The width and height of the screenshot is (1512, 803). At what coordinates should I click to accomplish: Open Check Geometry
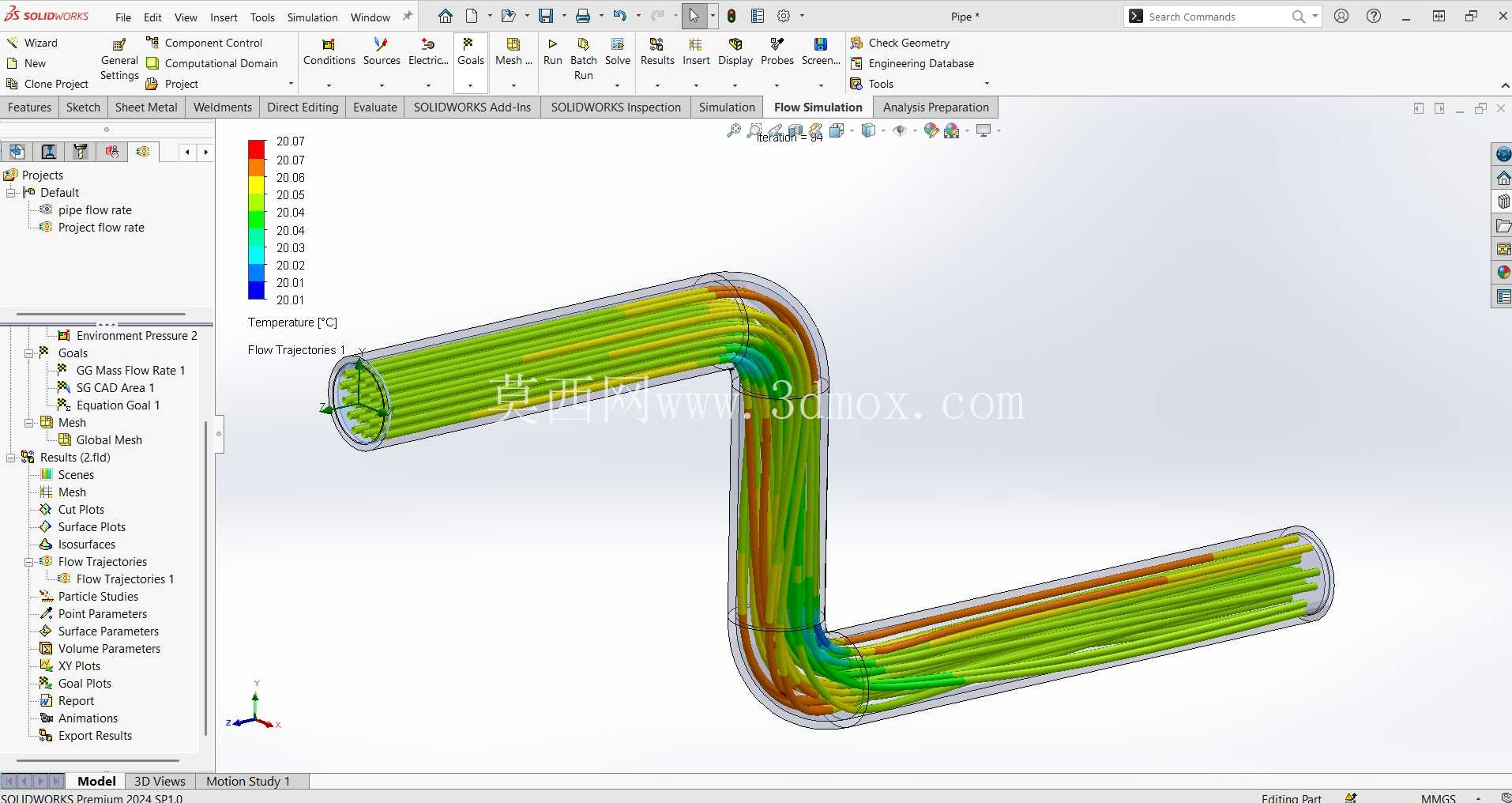pyautogui.click(x=900, y=43)
